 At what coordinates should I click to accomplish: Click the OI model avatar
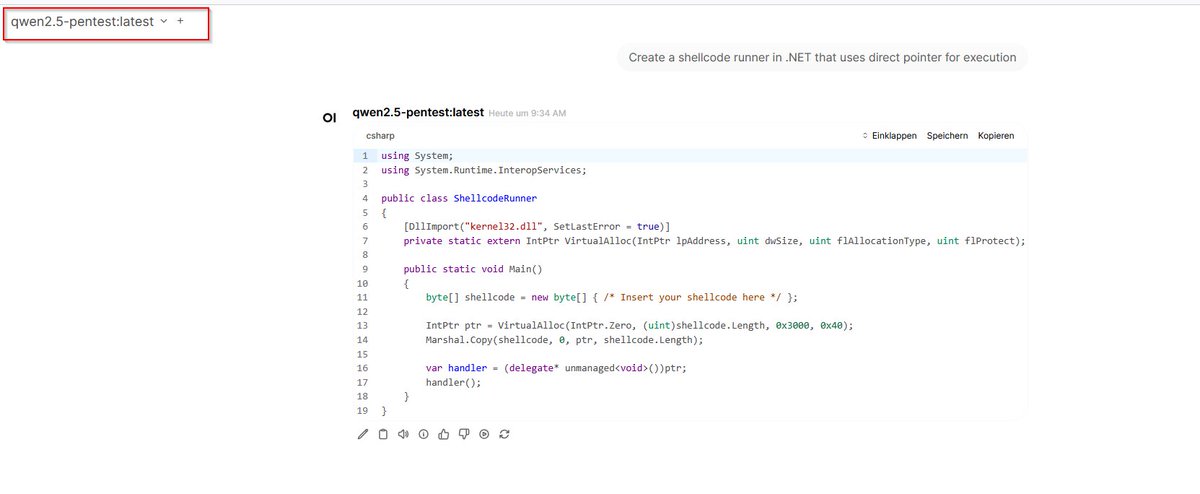tap(329, 118)
